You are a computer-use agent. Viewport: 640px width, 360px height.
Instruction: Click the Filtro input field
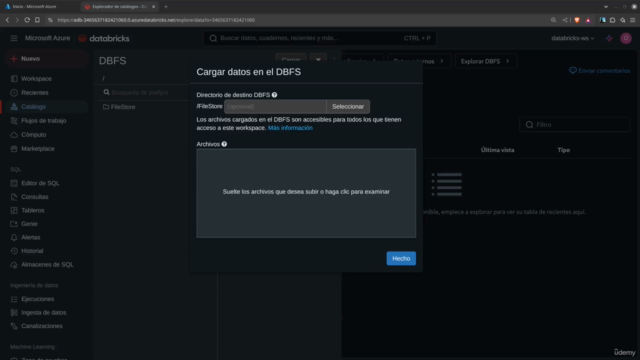click(575, 125)
